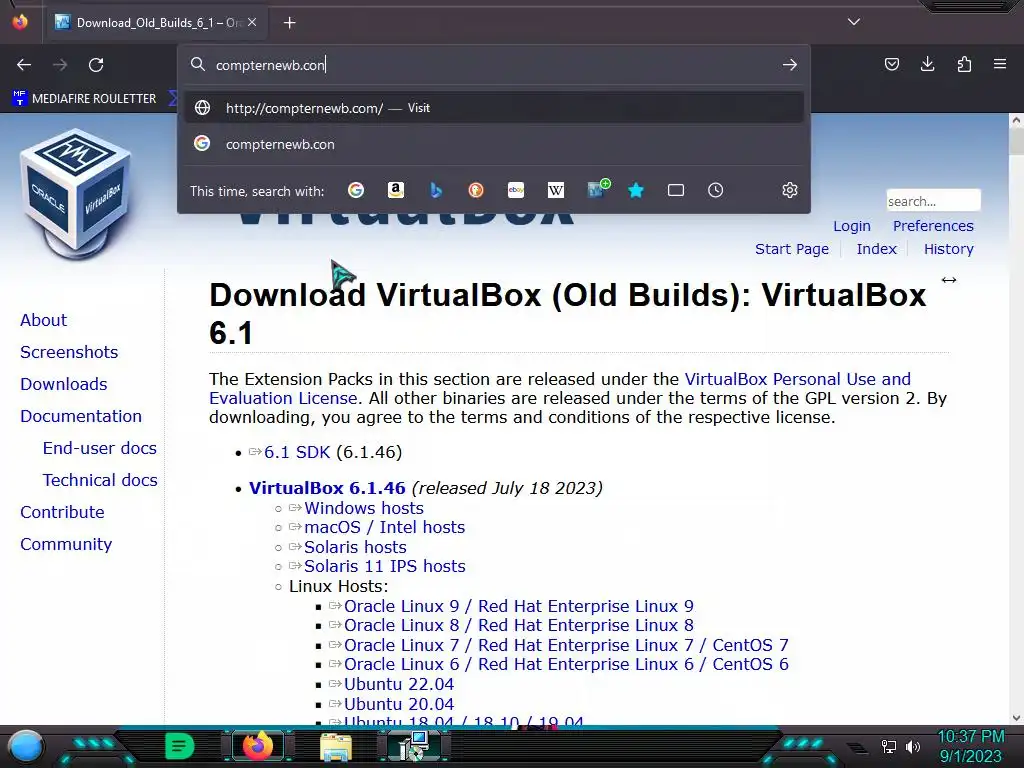This screenshot has width=1024, height=768.
Task: Close the Download_Old_Builds_6_1 tab
Action: pyautogui.click(x=252, y=22)
